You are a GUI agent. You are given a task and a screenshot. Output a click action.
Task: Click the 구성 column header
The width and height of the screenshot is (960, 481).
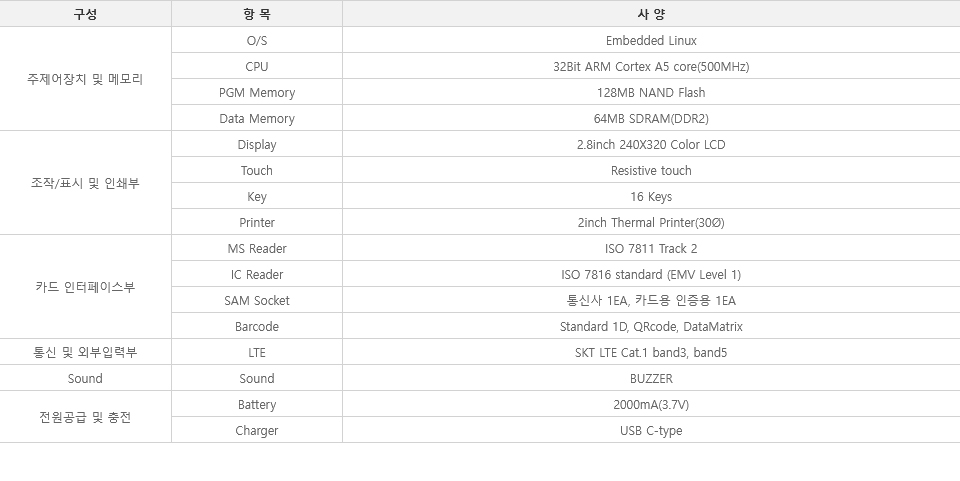click(85, 13)
